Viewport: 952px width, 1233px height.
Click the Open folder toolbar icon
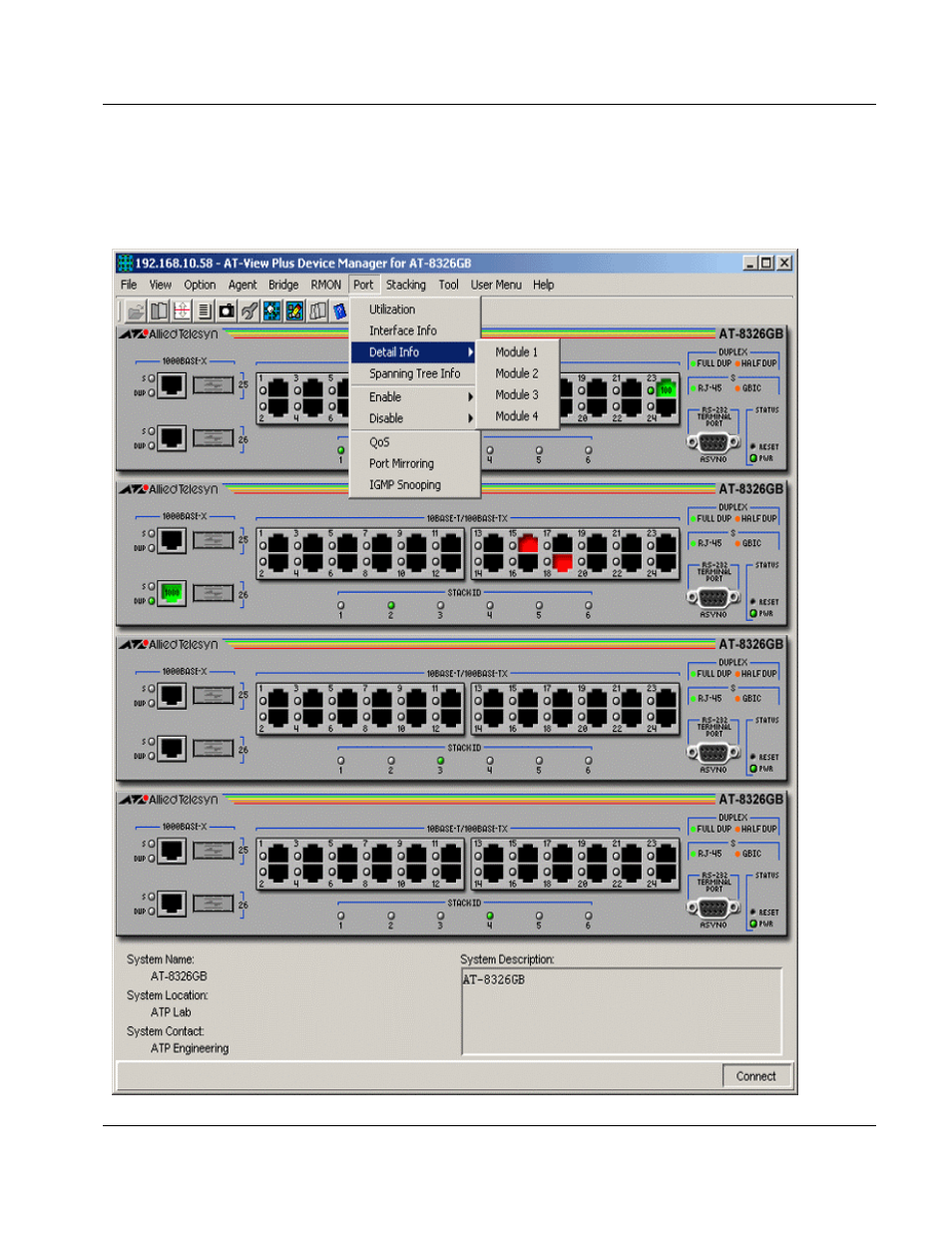pyautogui.click(x=136, y=310)
